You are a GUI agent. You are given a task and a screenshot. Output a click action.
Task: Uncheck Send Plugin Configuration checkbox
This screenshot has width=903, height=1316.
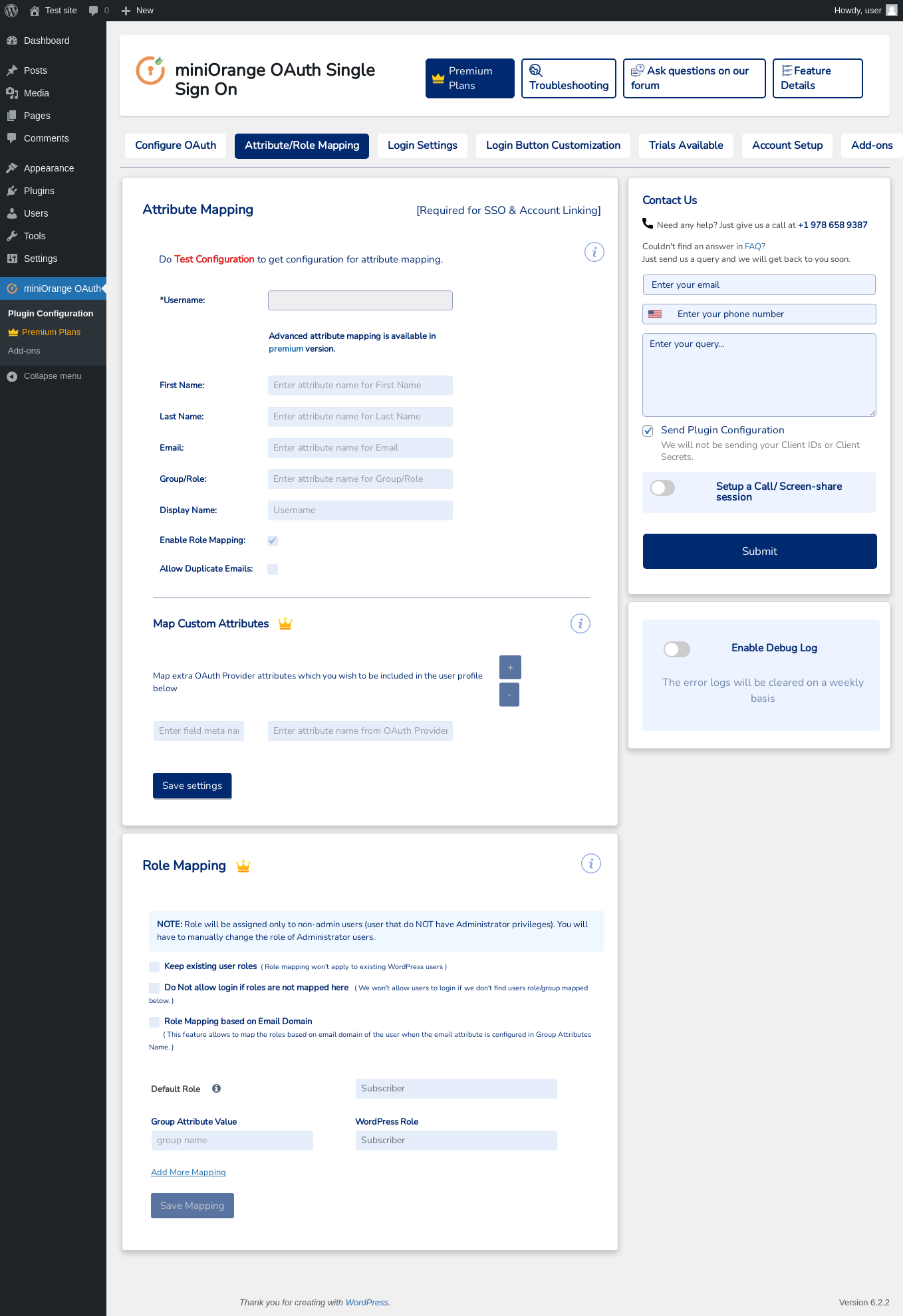(648, 431)
